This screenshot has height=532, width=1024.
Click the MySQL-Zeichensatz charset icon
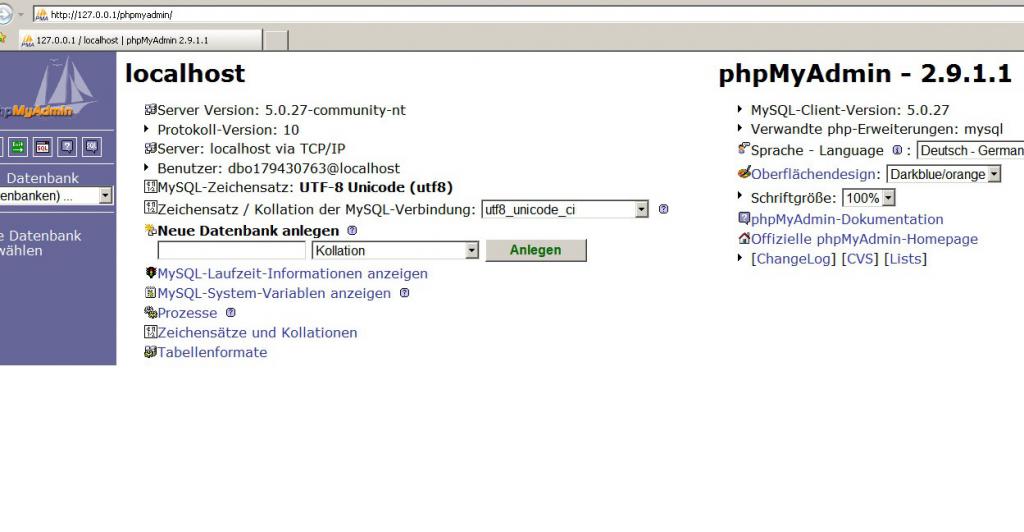point(150,187)
